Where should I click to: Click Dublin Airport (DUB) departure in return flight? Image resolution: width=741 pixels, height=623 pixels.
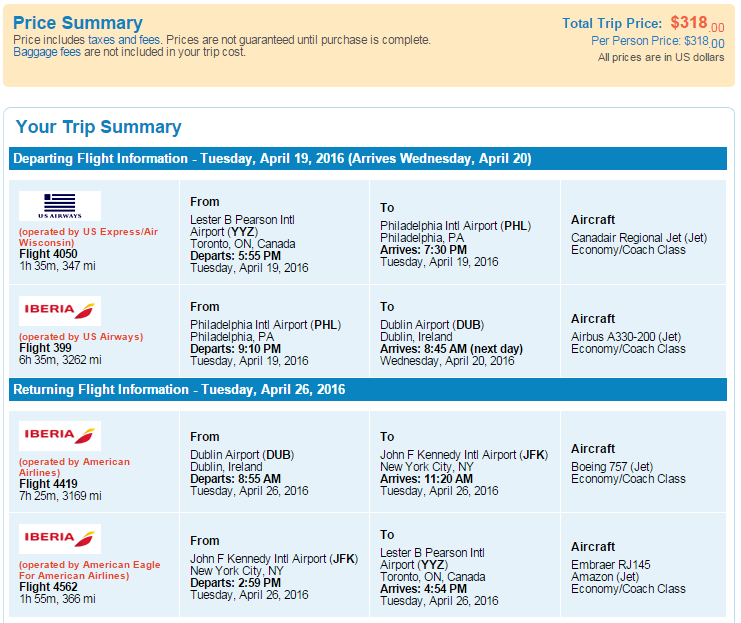tap(242, 455)
